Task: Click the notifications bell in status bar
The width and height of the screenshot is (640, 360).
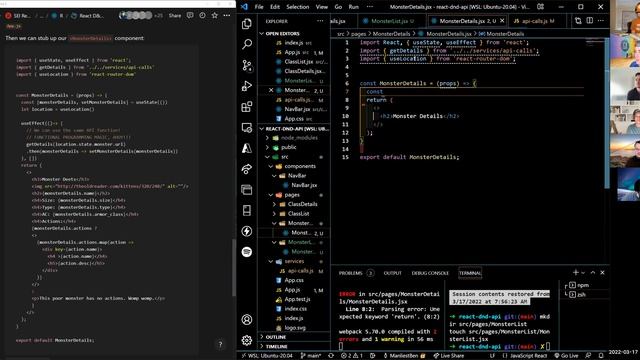Action: click(x=601, y=356)
